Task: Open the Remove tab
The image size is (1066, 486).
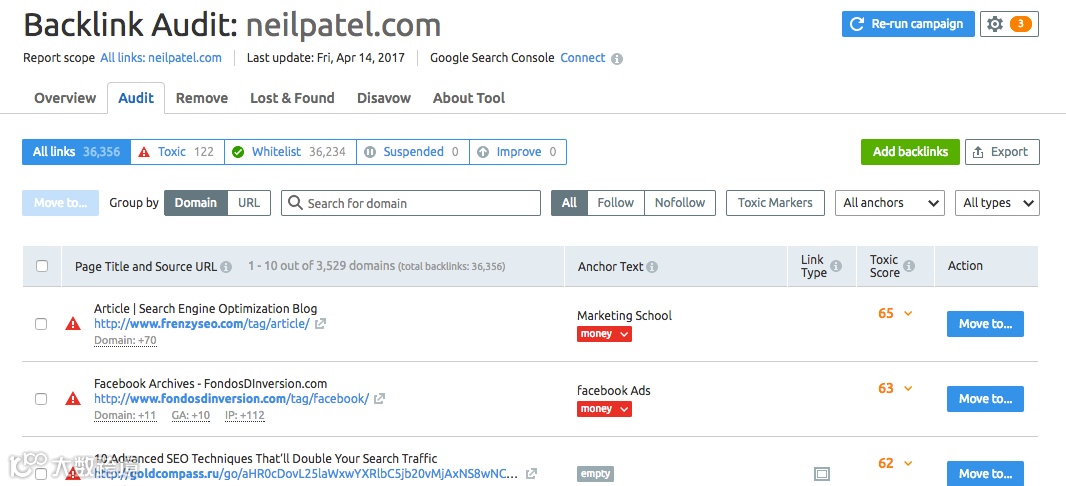Action: pyautogui.click(x=202, y=98)
